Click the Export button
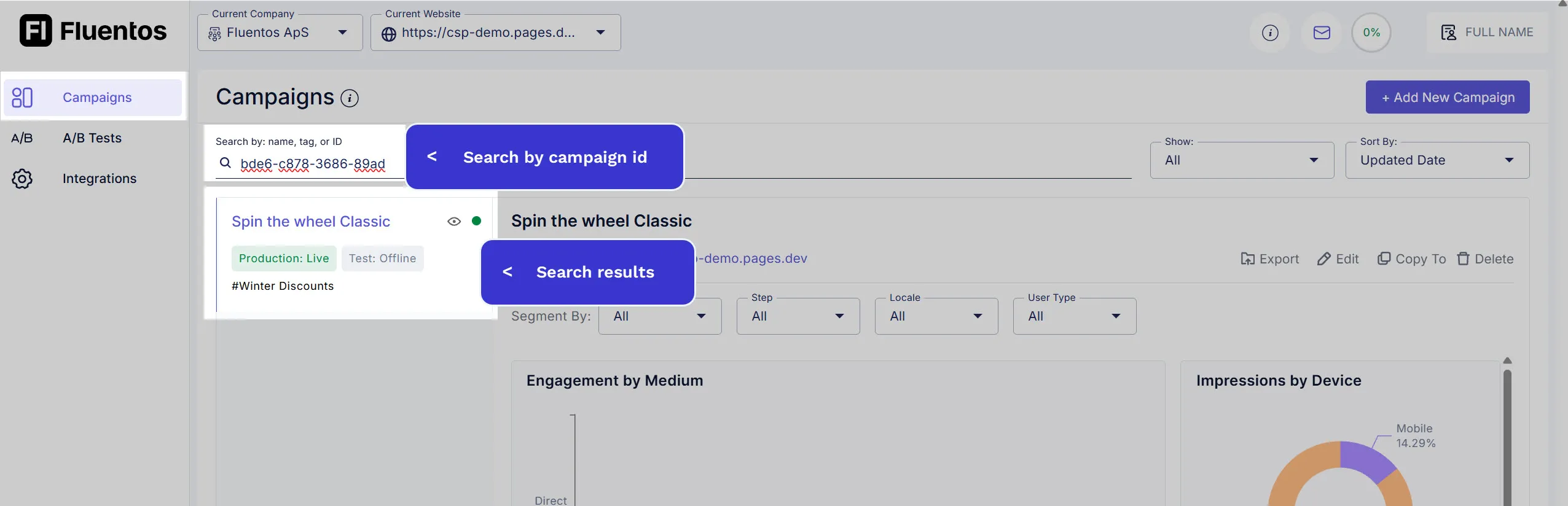This screenshot has width=1568, height=506. [1269, 259]
